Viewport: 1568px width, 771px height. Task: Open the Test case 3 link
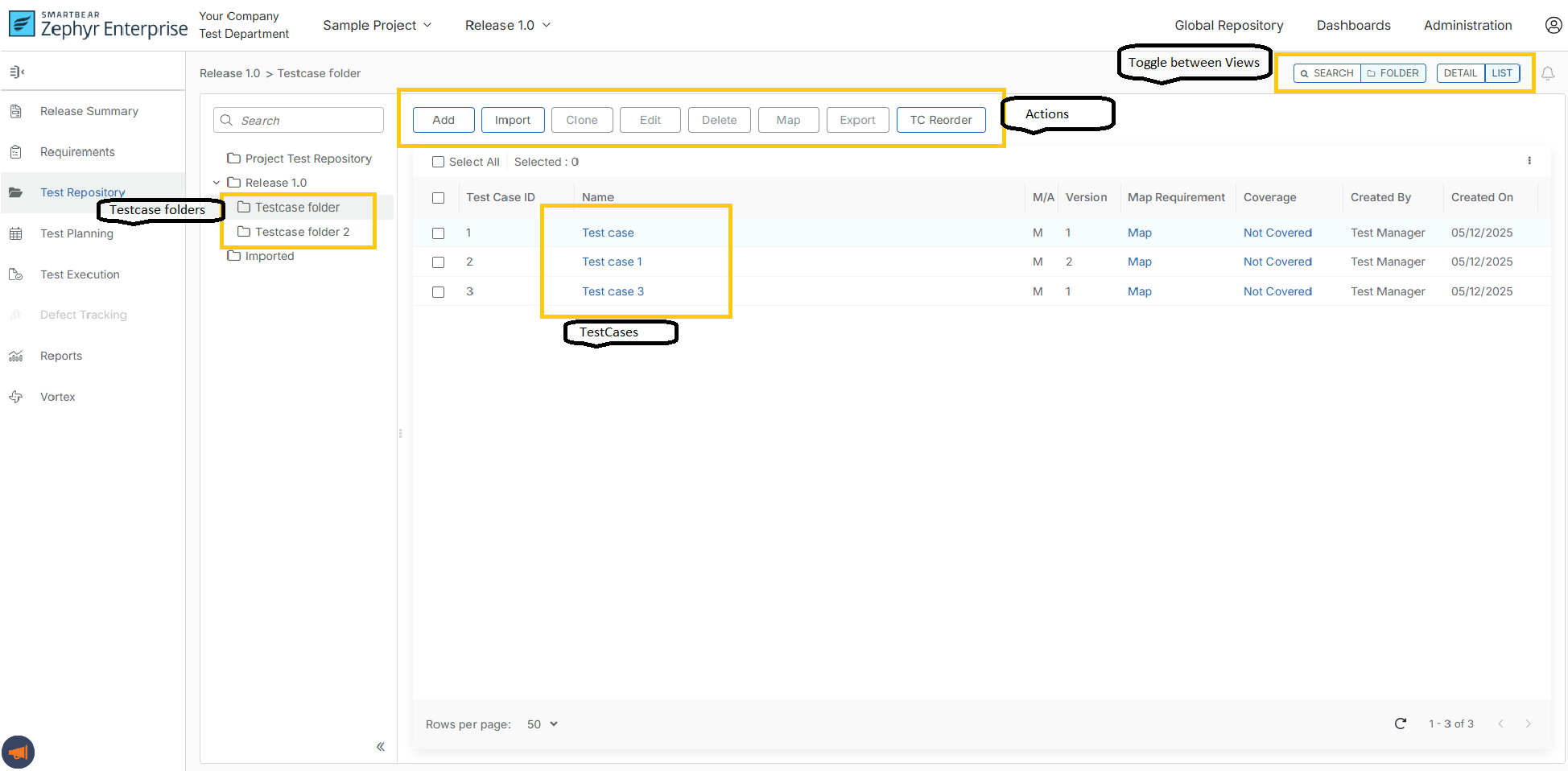coord(613,291)
